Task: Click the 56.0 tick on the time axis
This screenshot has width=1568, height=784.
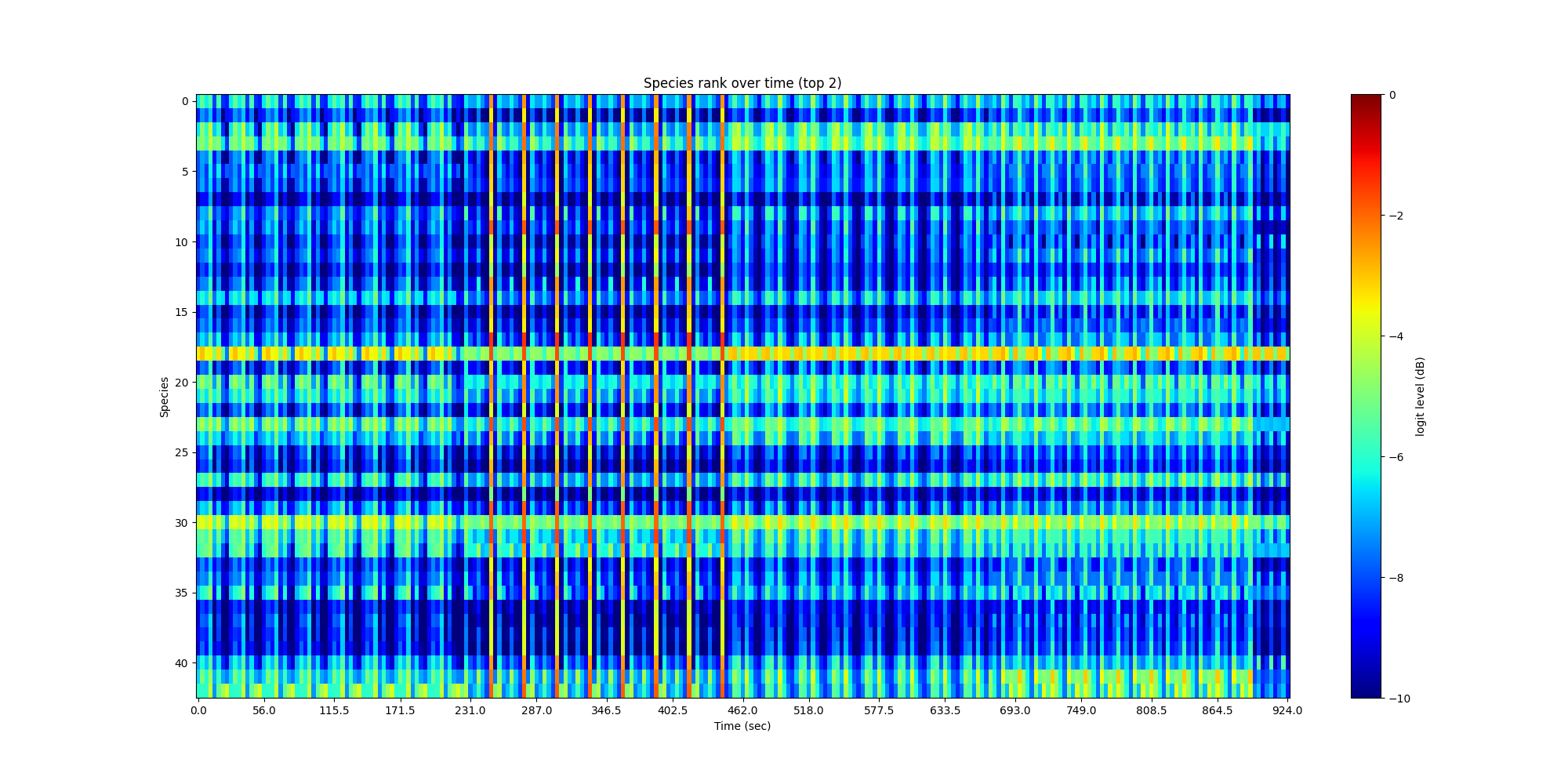Action: [x=264, y=710]
